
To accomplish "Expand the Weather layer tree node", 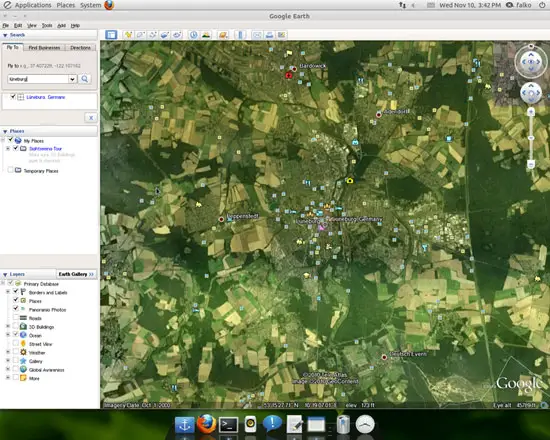I will tap(8, 352).
